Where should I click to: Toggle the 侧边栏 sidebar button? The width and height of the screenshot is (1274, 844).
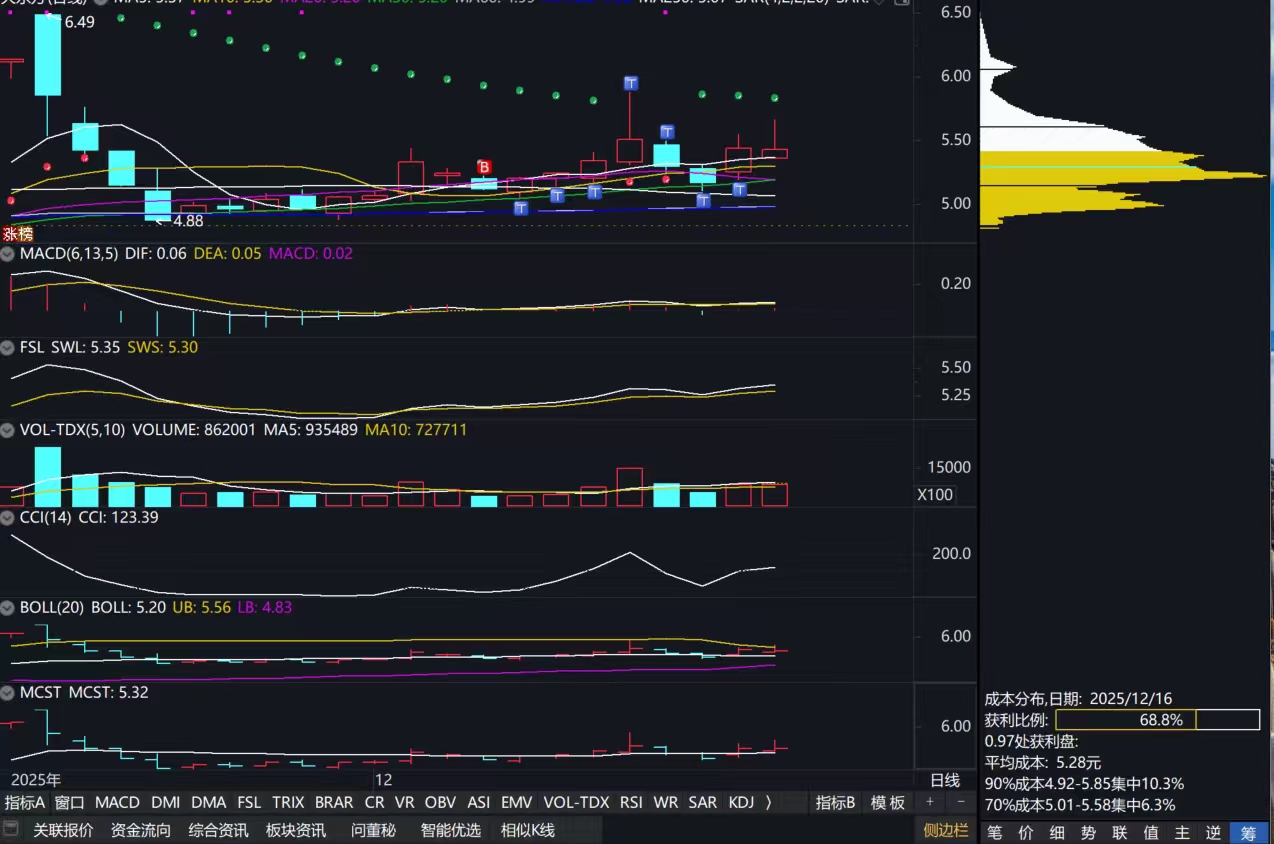pos(946,830)
